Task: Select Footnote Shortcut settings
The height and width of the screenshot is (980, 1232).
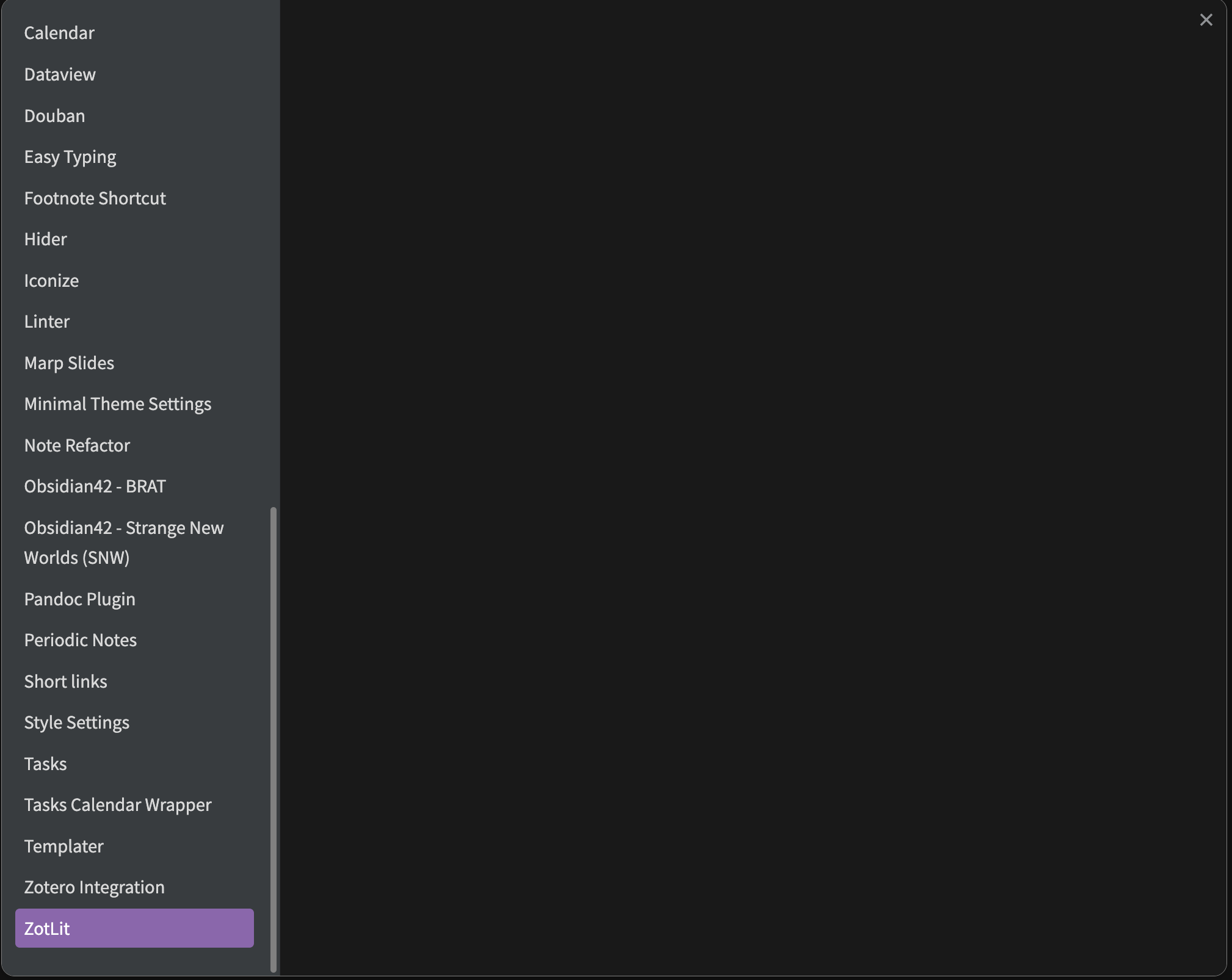Action: pos(95,198)
